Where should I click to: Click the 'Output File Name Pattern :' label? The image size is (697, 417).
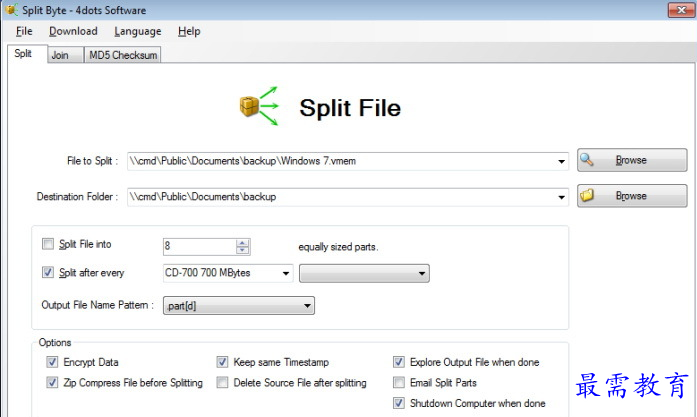[x=97, y=305]
